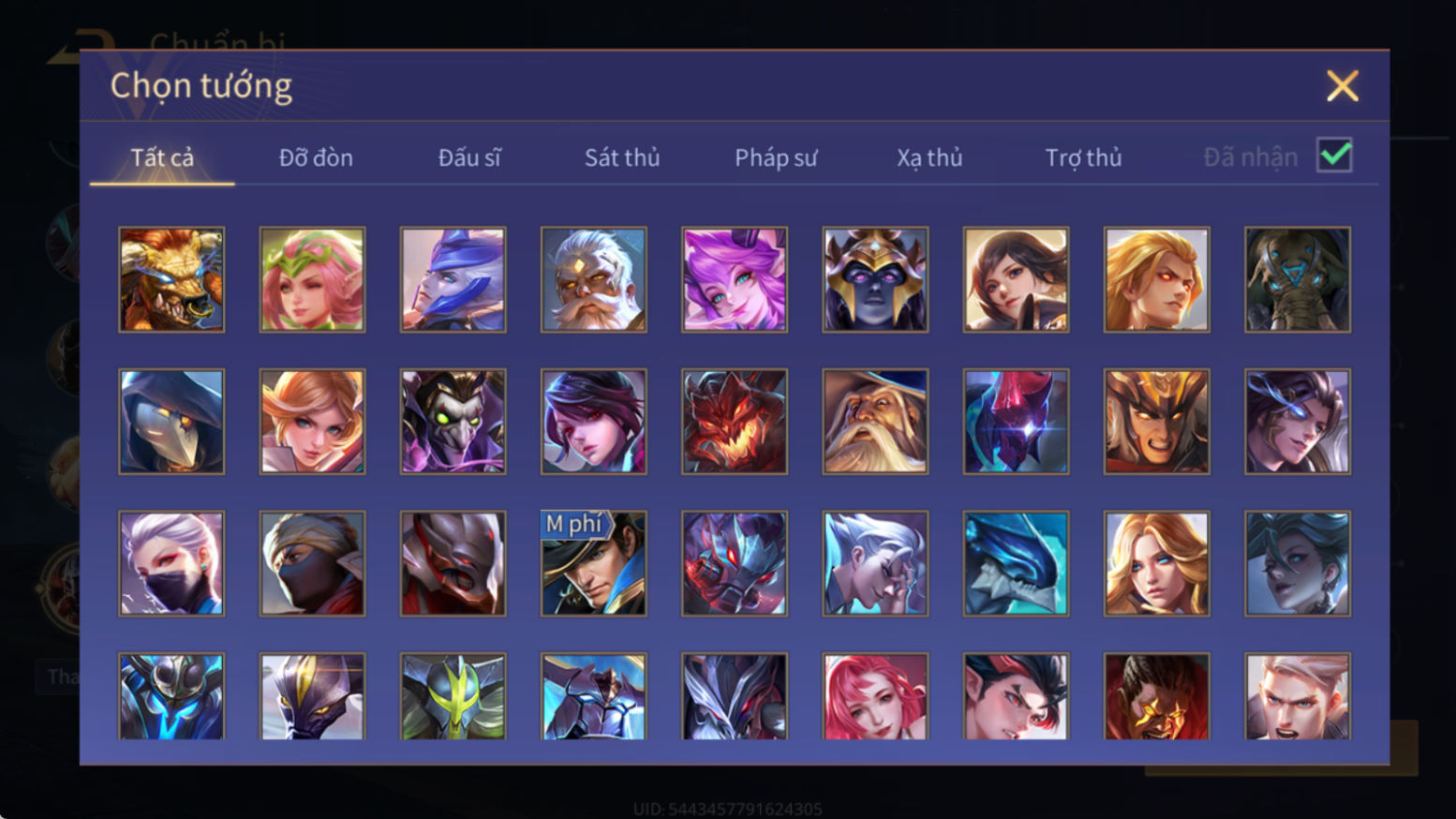Choose the masked white-haired ninja woman
Screen dimensions: 1456x819
point(171,563)
